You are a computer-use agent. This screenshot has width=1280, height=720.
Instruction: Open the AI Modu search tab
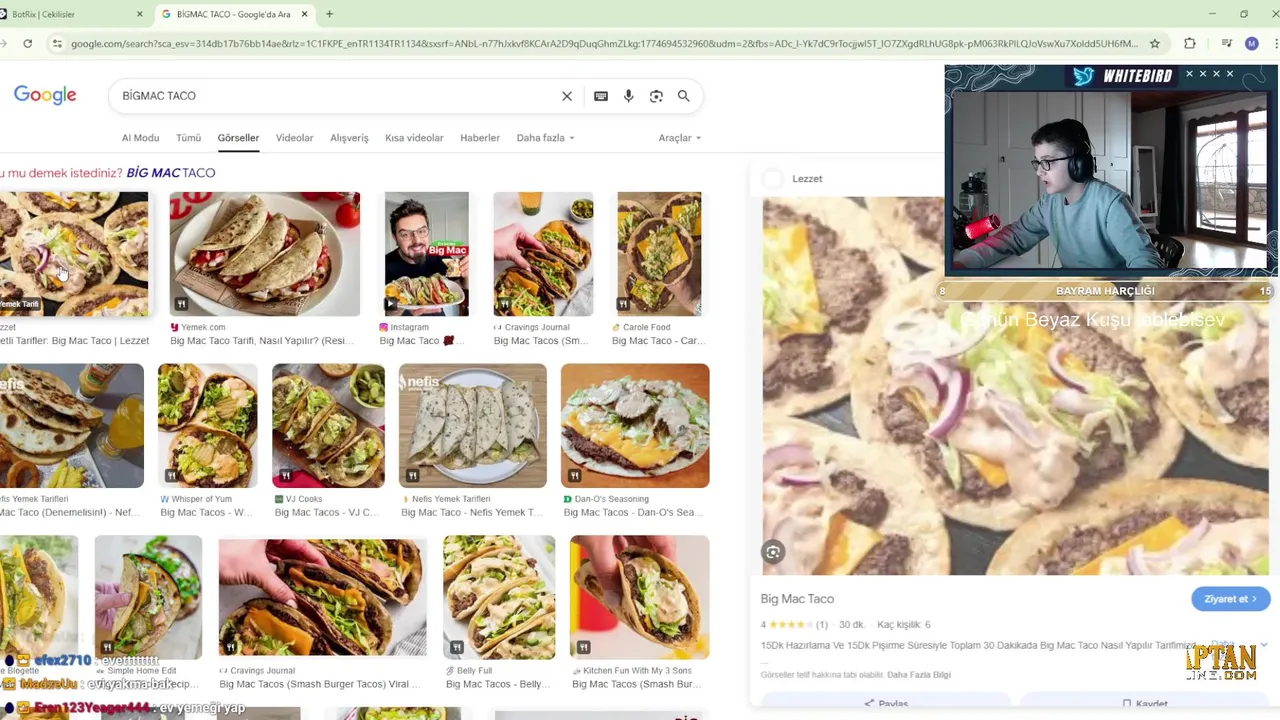pos(140,138)
